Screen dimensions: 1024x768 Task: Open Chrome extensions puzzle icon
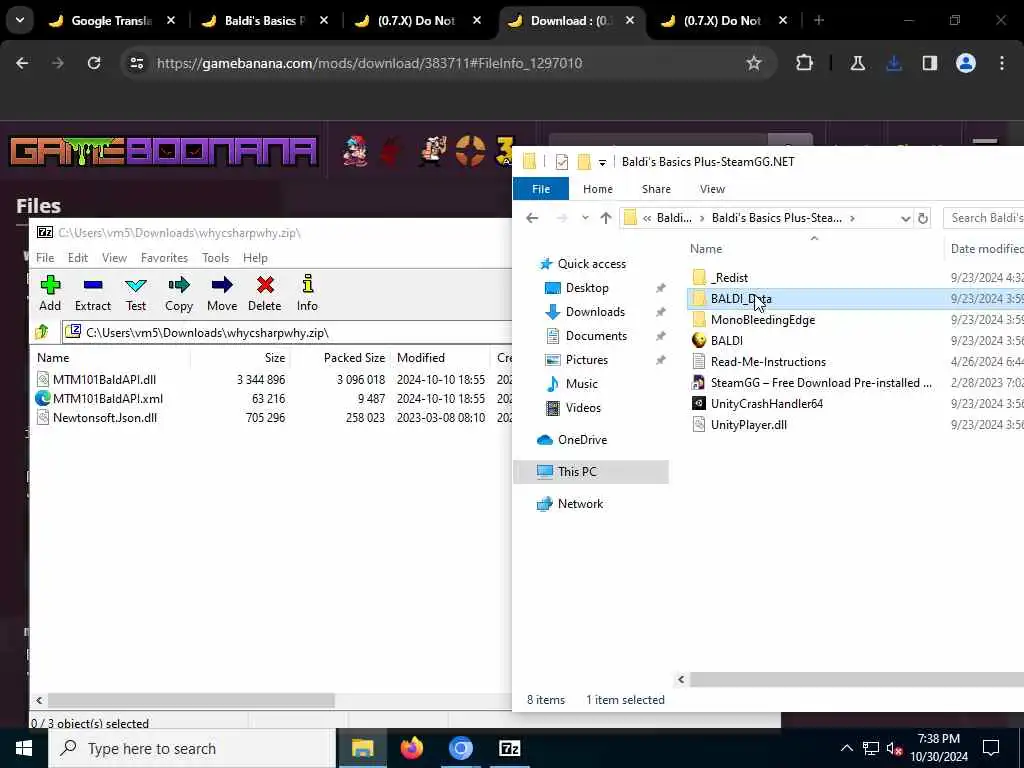click(804, 63)
